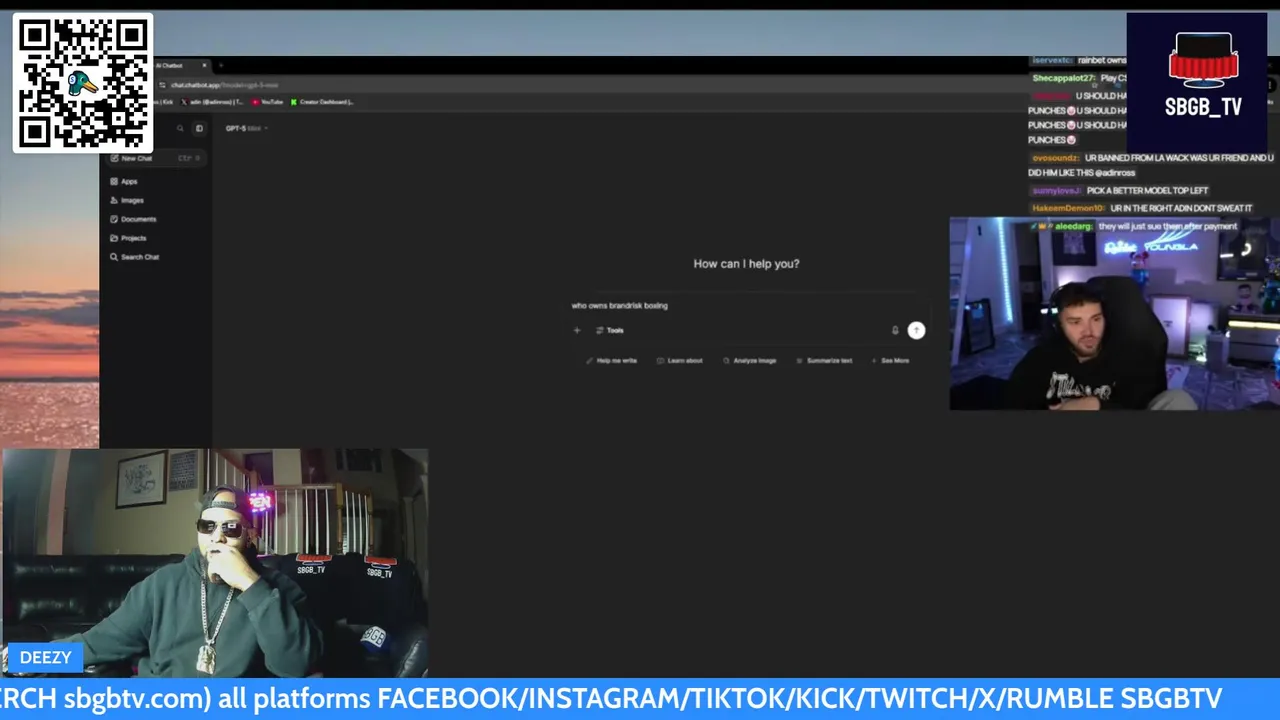This screenshot has width=1280, height=720.
Task: Click the microphone icon in prompt box
Action: point(895,330)
